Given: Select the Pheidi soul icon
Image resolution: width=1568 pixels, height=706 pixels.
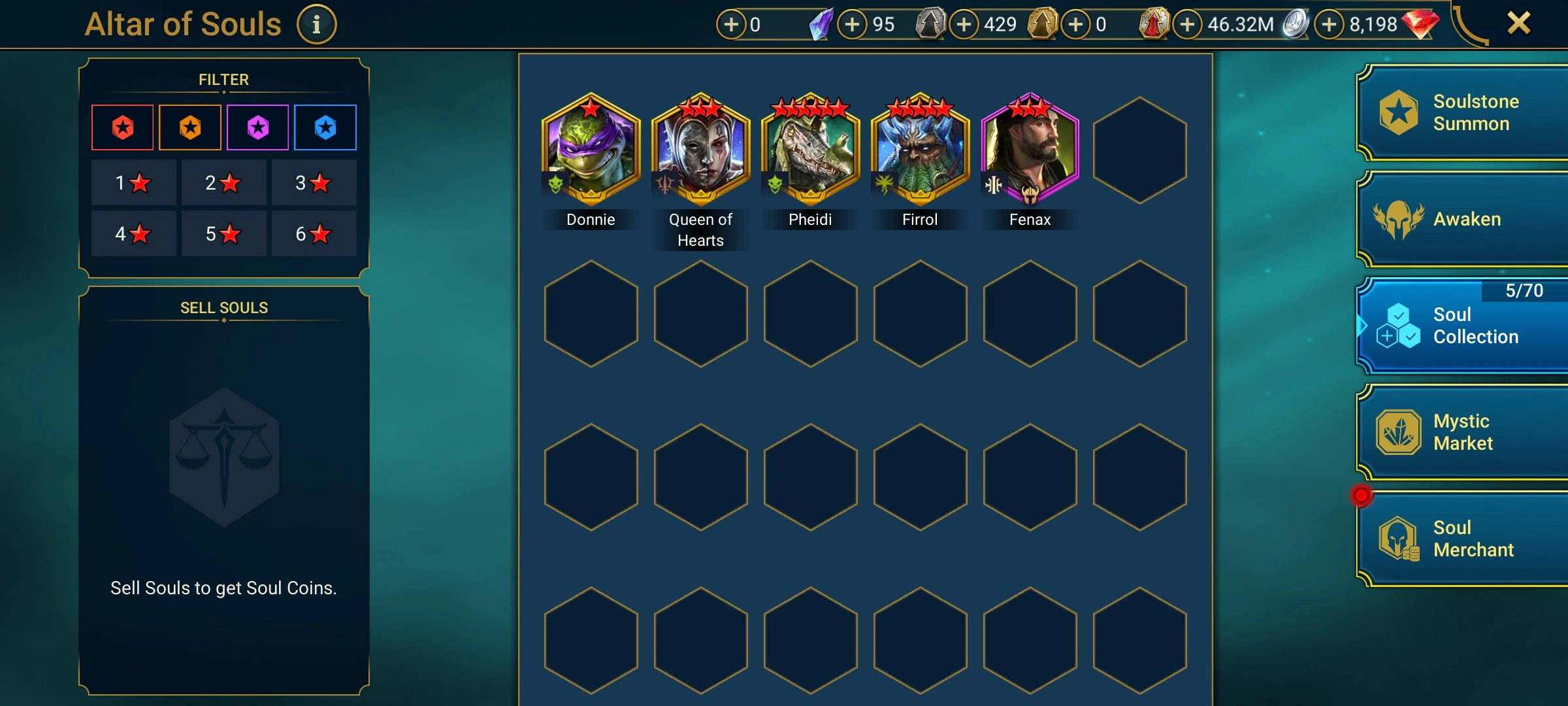Looking at the screenshot, I should click(x=810, y=150).
